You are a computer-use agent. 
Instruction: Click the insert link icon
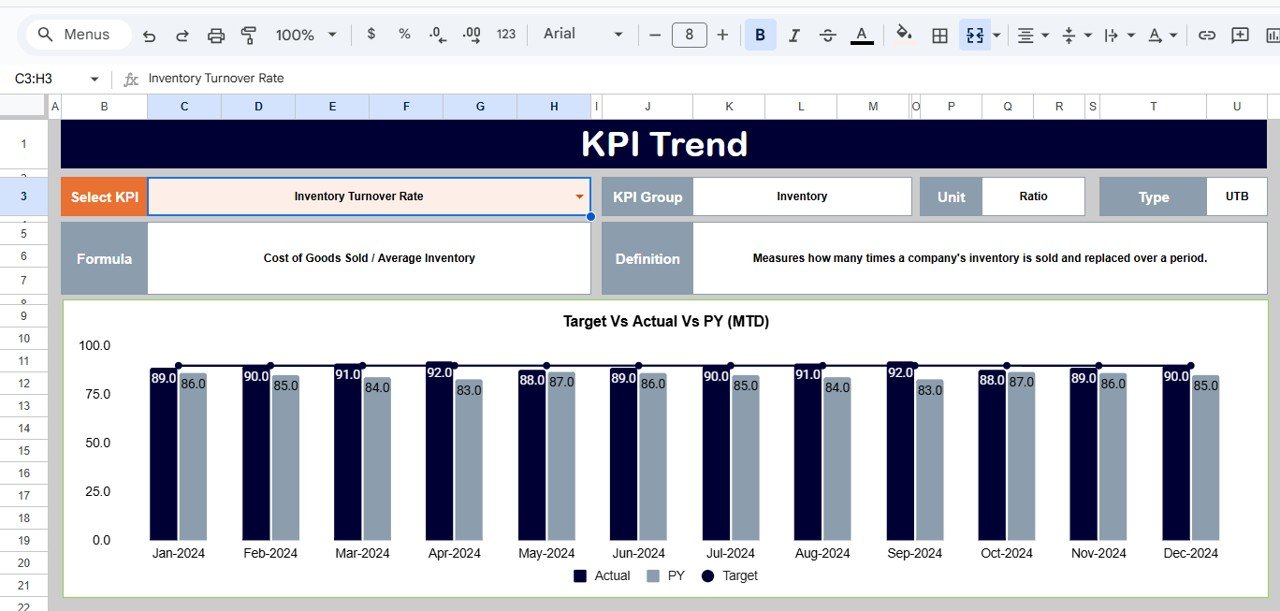1205,34
